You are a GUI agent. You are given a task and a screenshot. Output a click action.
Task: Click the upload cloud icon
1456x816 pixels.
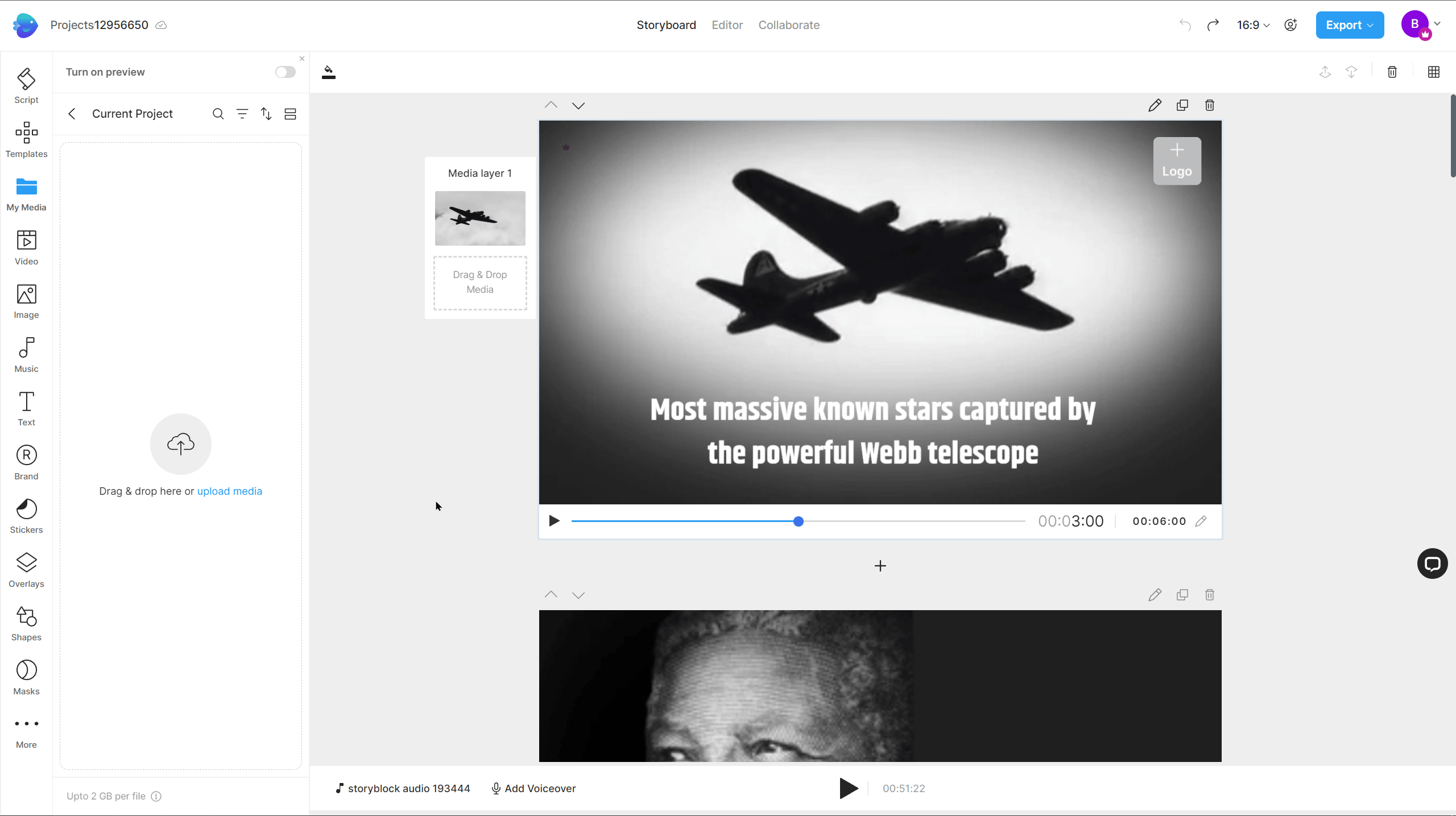(181, 444)
